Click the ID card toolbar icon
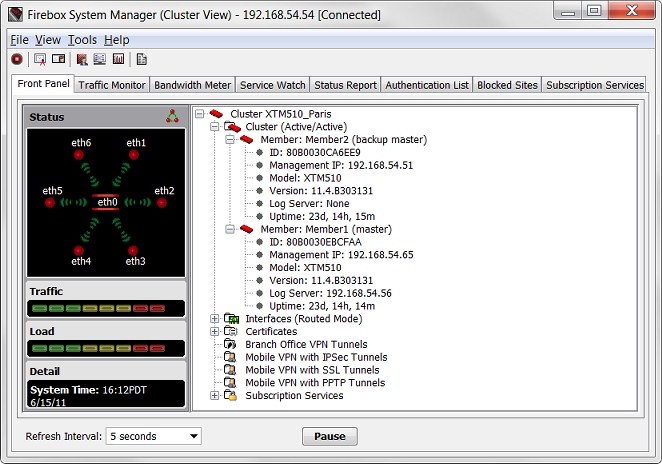The image size is (662, 464). [x=58, y=59]
